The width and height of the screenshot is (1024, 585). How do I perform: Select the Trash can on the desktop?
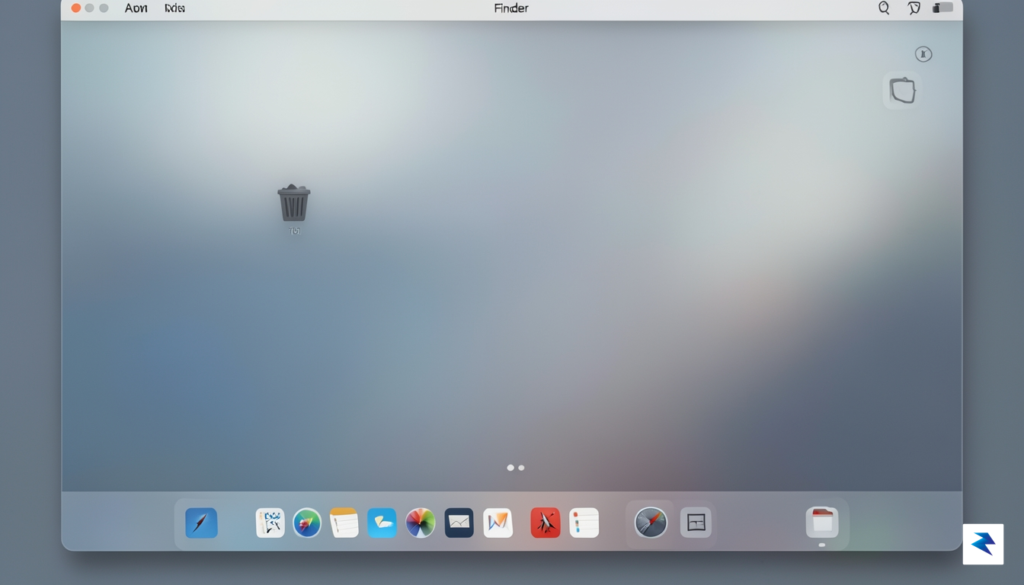pos(294,203)
